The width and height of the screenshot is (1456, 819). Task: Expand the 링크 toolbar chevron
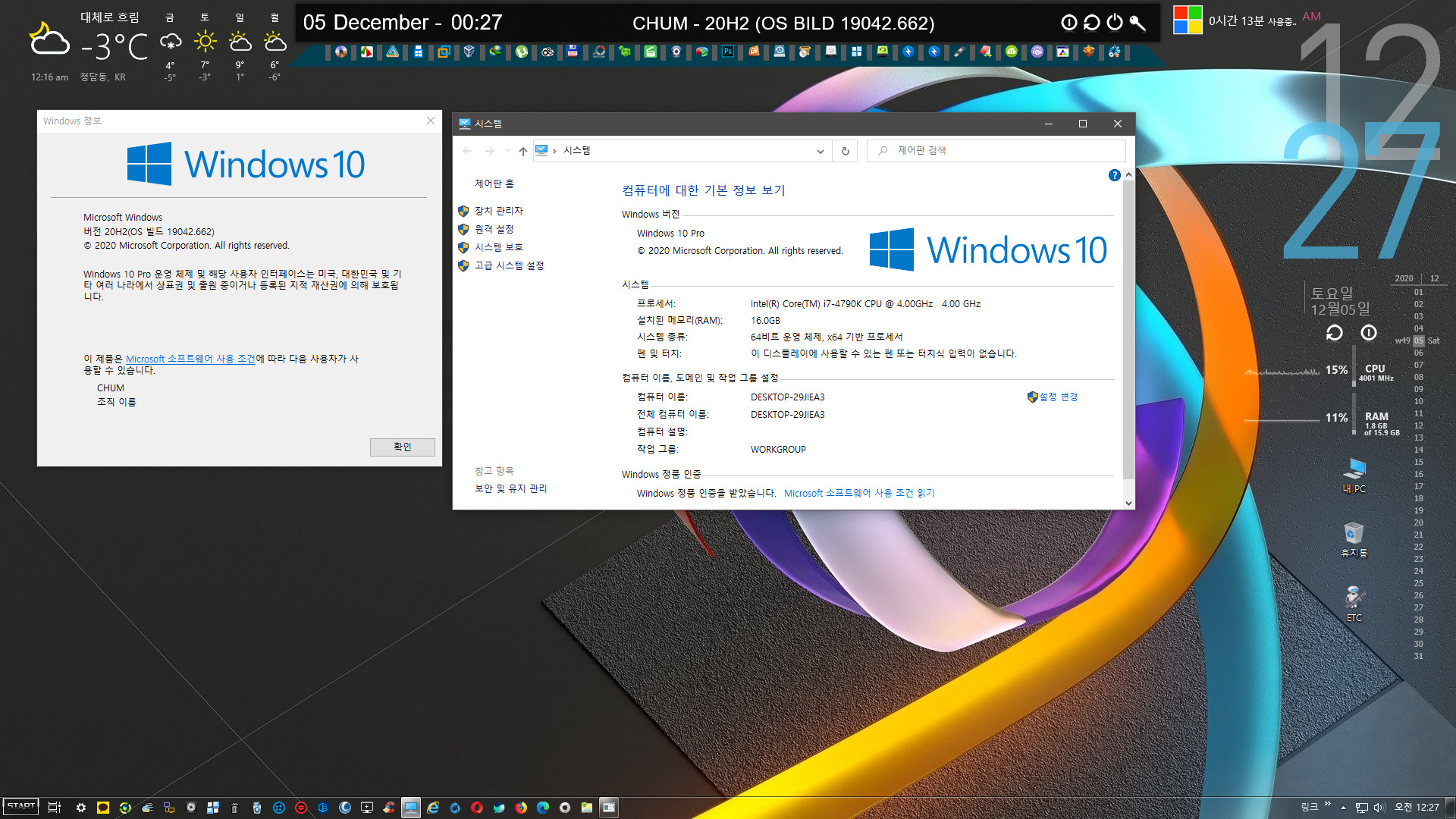coord(1328,804)
